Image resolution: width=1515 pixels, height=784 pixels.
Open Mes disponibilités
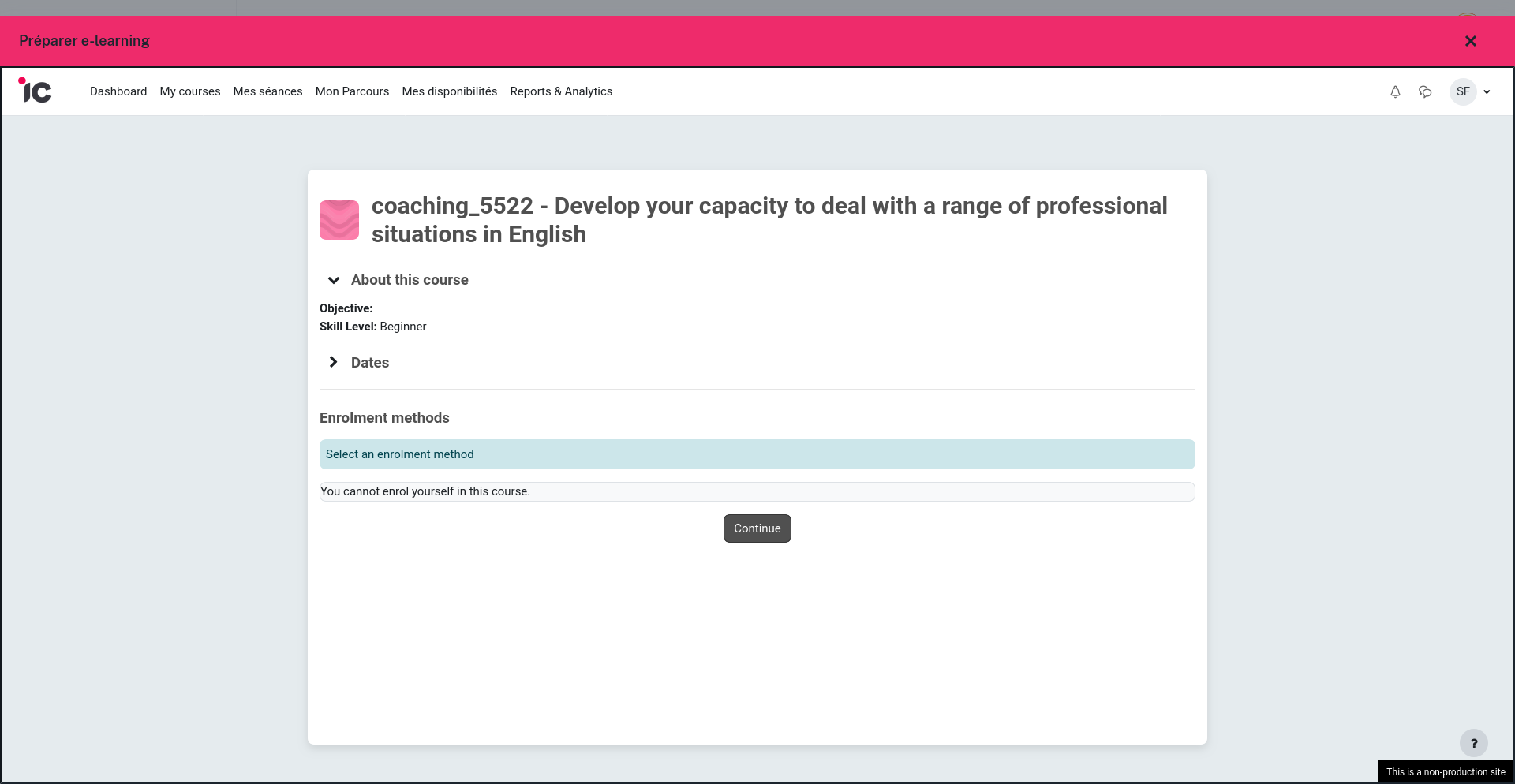[449, 91]
